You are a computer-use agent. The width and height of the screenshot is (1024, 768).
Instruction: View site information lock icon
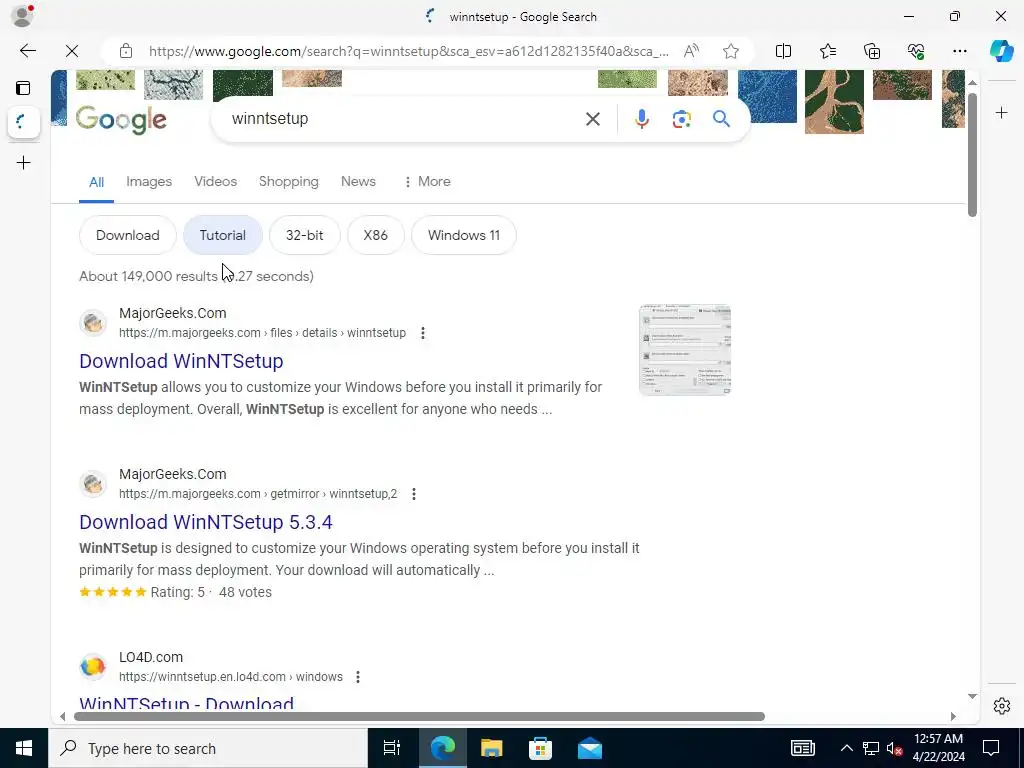point(126,51)
